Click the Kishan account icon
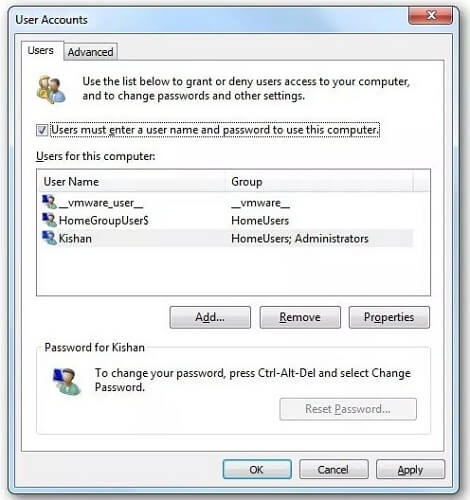Image resolution: width=470 pixels, height=500 pixels. pyautogui.click(x=49, y=238)
